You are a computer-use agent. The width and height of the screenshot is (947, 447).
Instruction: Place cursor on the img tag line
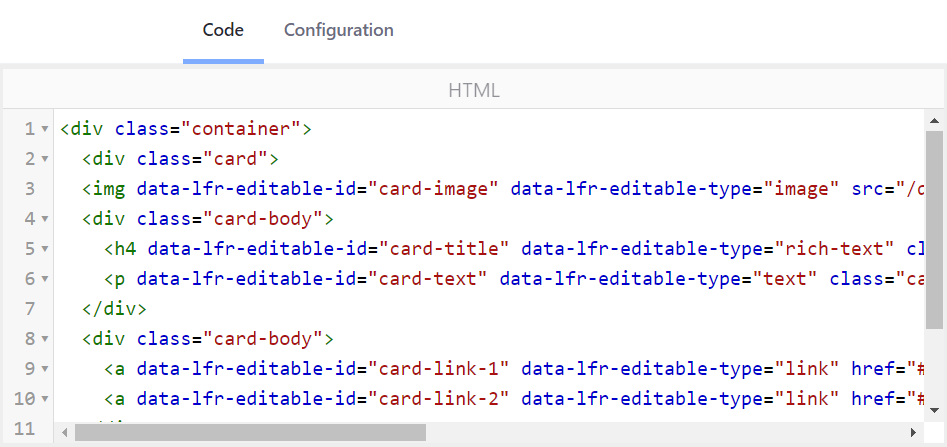click(500, 189)
